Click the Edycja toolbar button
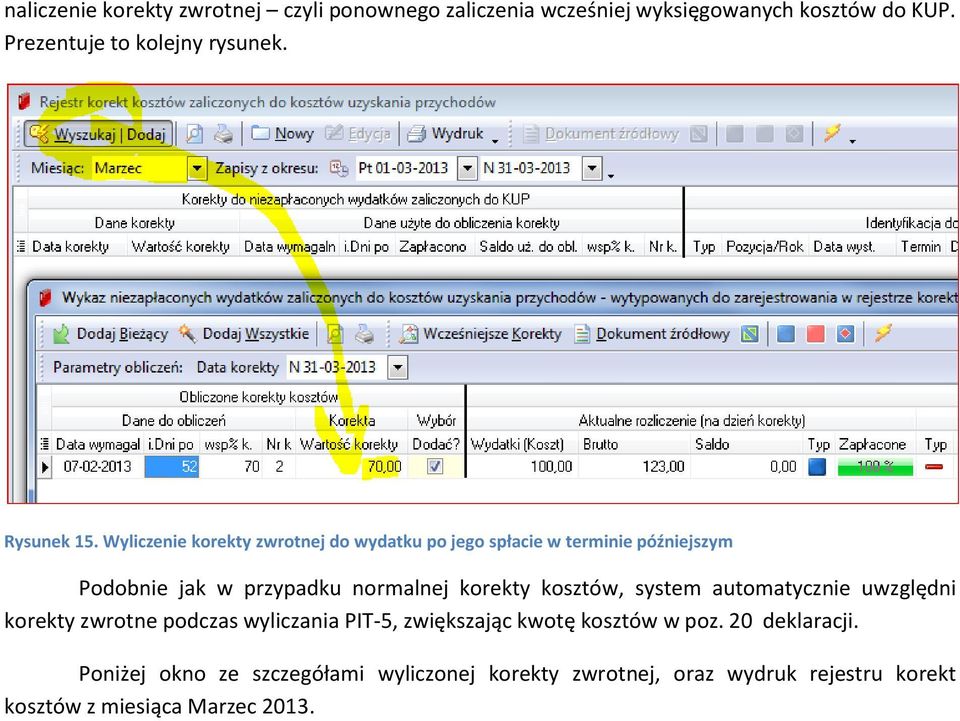 (358, 134)
